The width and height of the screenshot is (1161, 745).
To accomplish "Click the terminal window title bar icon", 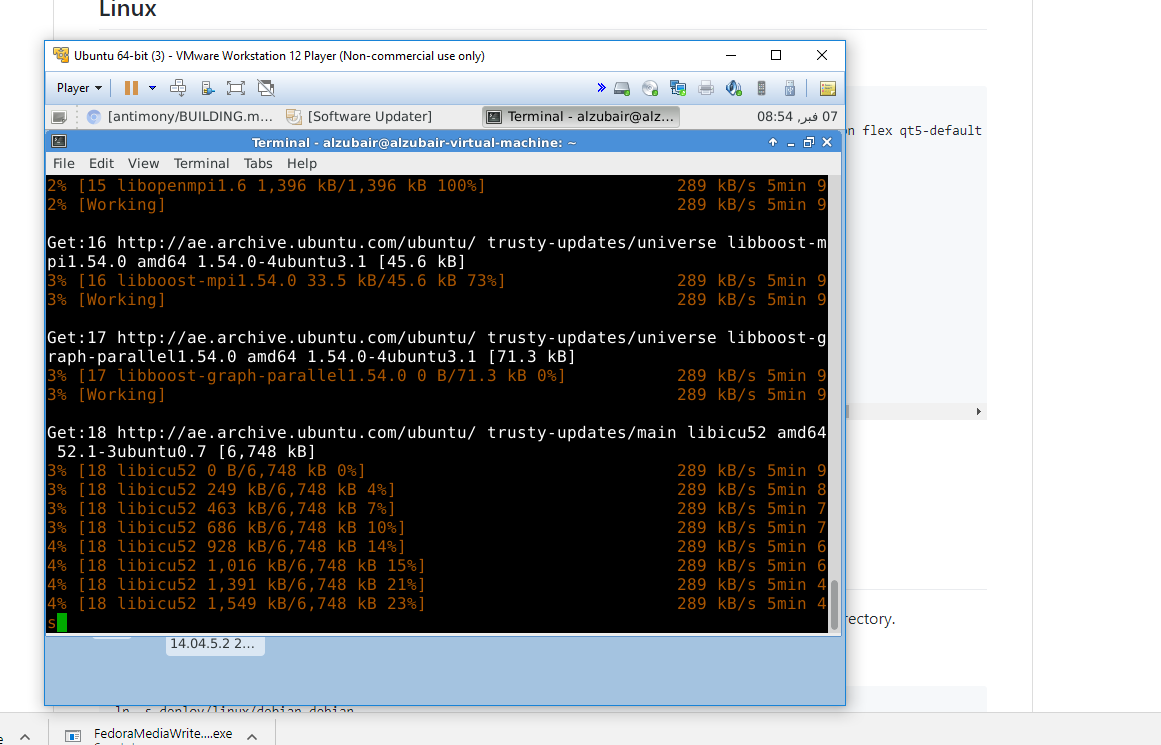I will tap(59, 142).
